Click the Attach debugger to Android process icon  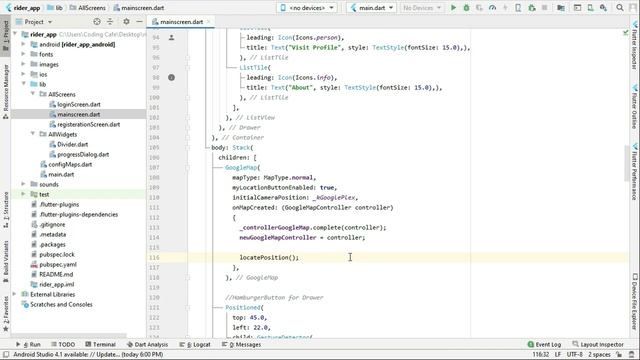click(x=531, y=8)
